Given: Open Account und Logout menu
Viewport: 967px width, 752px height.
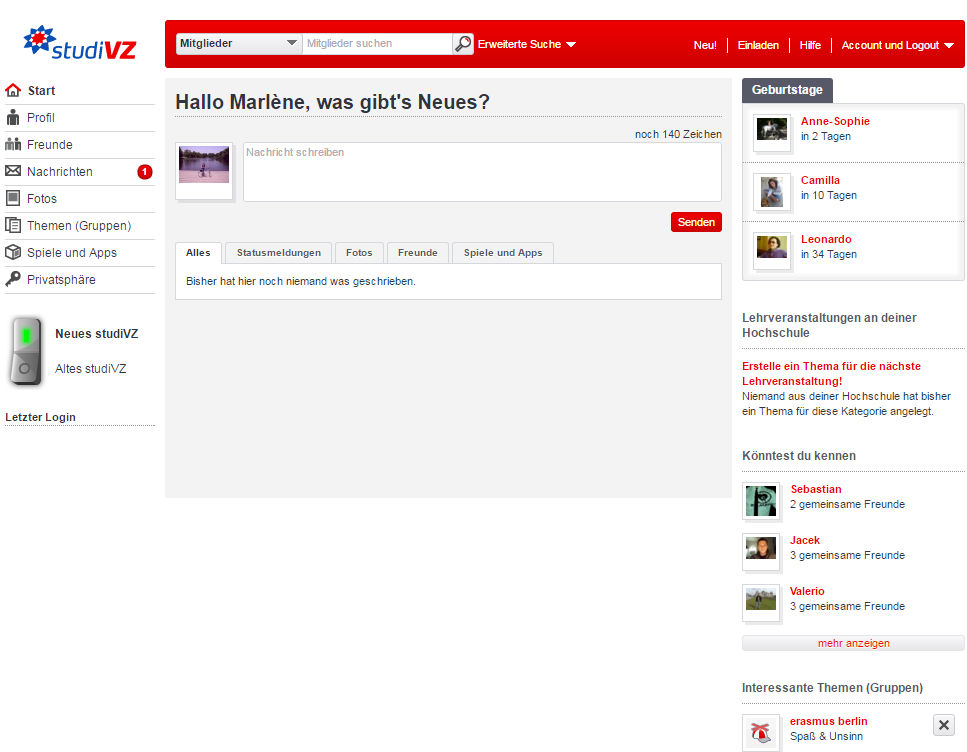Looking at the screenshot, I should 897,45.
